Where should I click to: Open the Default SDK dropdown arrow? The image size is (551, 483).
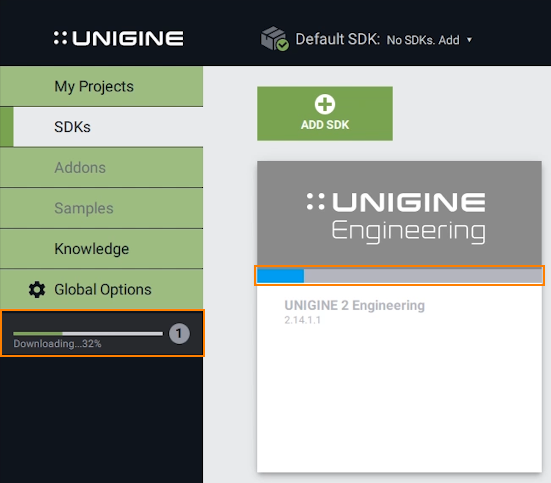pos(469,40)
